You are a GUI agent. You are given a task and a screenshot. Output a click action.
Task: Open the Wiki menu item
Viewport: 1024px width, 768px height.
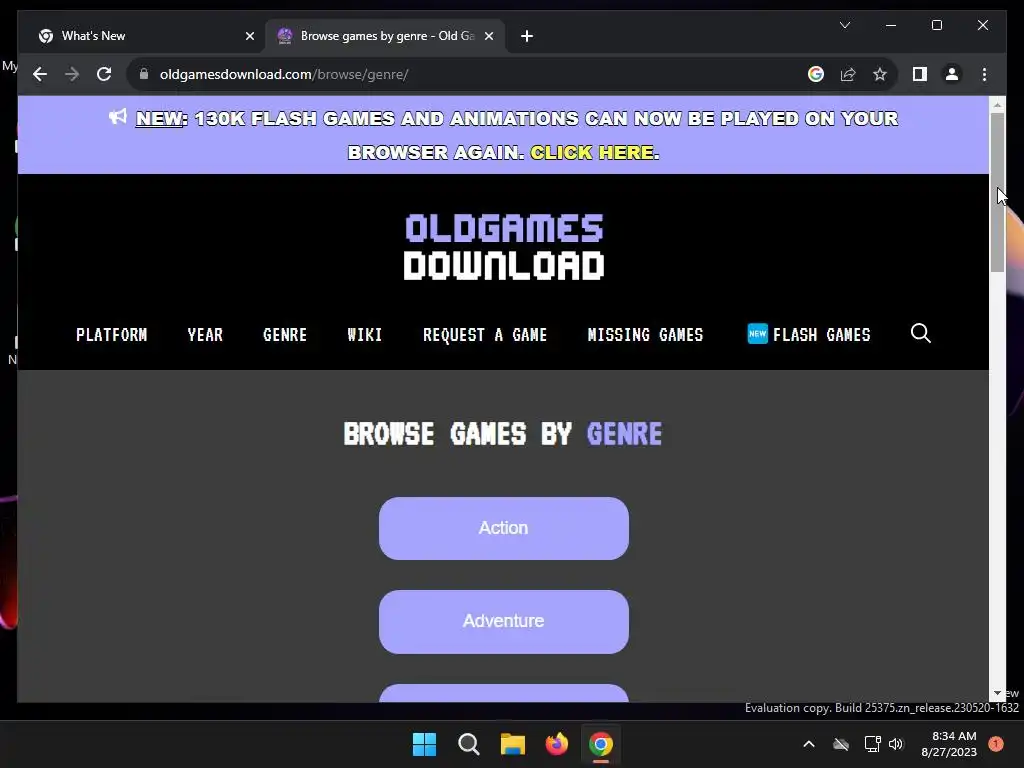[x=364, y=335]
